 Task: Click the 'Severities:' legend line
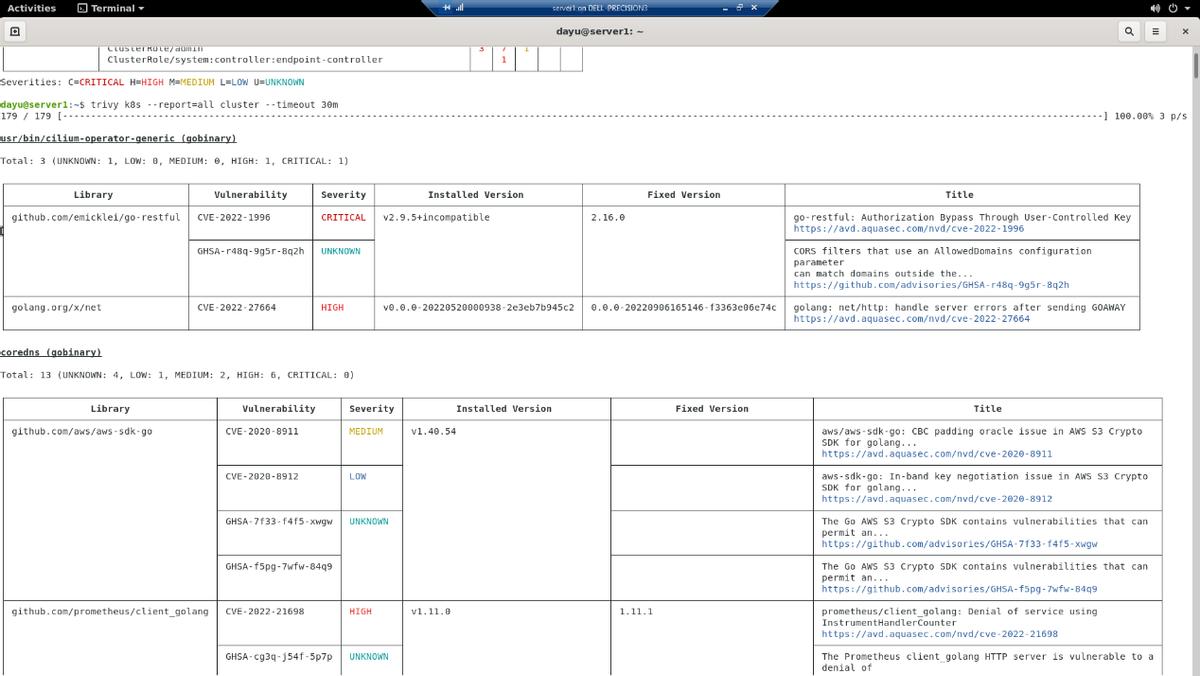point(152,82)
